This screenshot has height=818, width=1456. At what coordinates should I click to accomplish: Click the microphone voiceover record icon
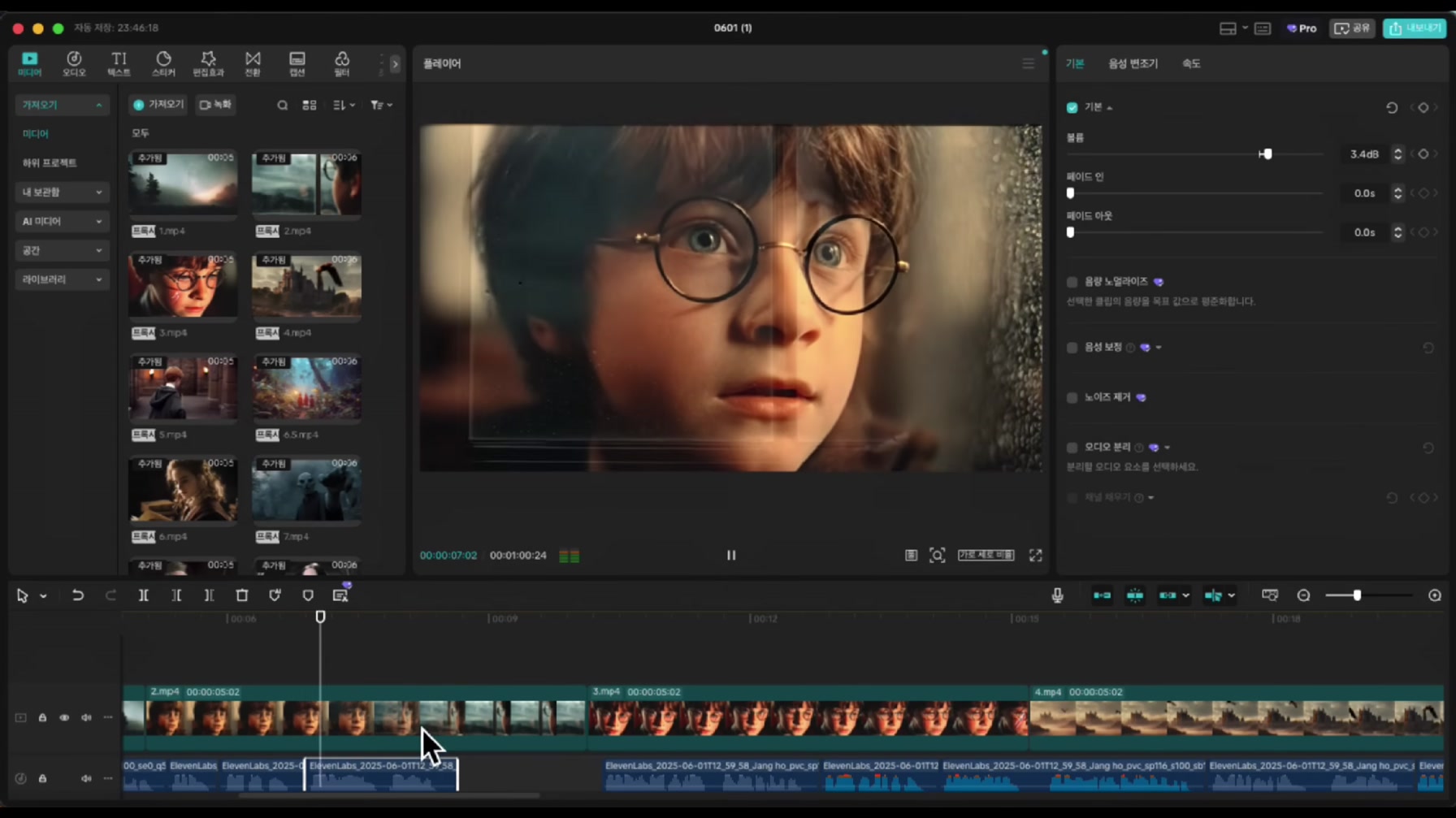click(x=1058, y=595)
